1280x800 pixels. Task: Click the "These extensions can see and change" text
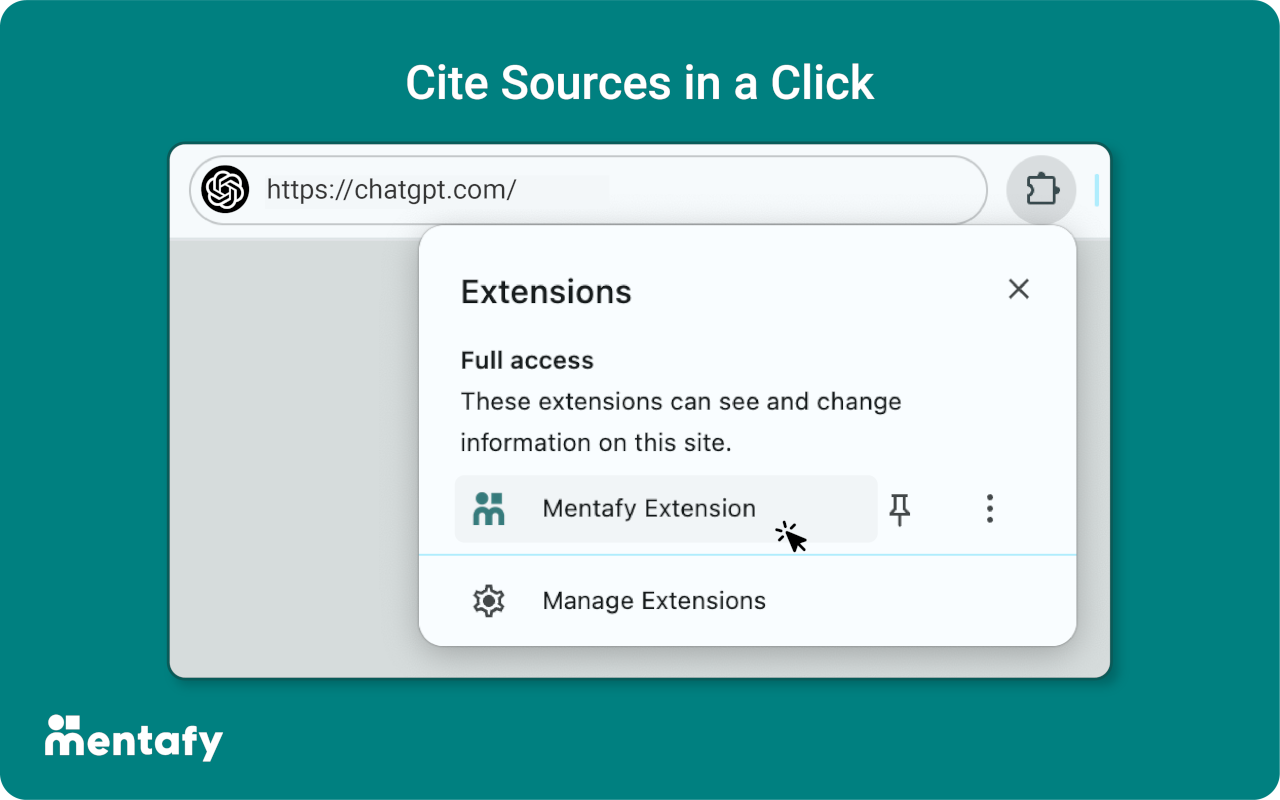pyautogui.click(x=681, y=402)
